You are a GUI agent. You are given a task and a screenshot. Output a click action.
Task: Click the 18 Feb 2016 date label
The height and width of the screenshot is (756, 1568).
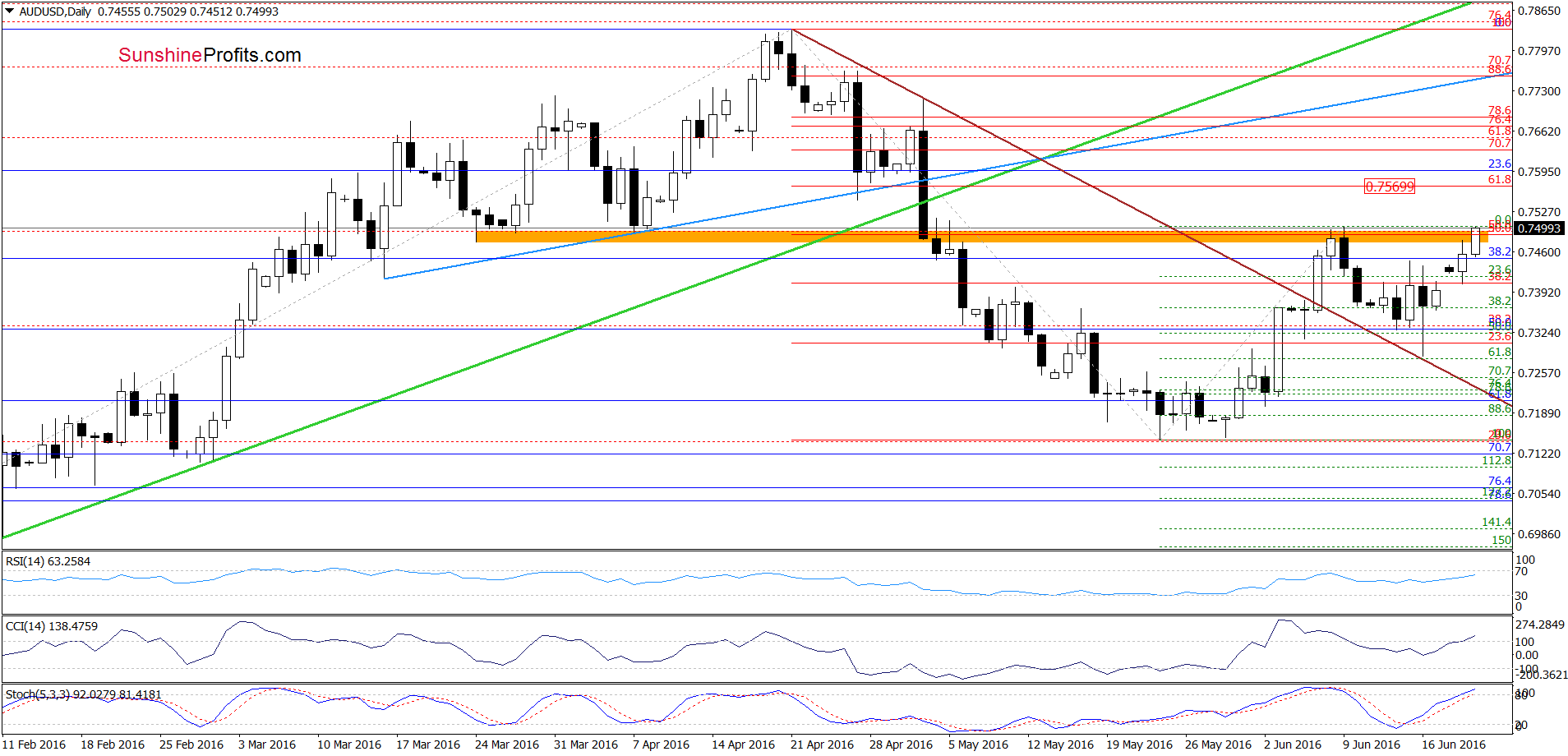coord(113,744)
